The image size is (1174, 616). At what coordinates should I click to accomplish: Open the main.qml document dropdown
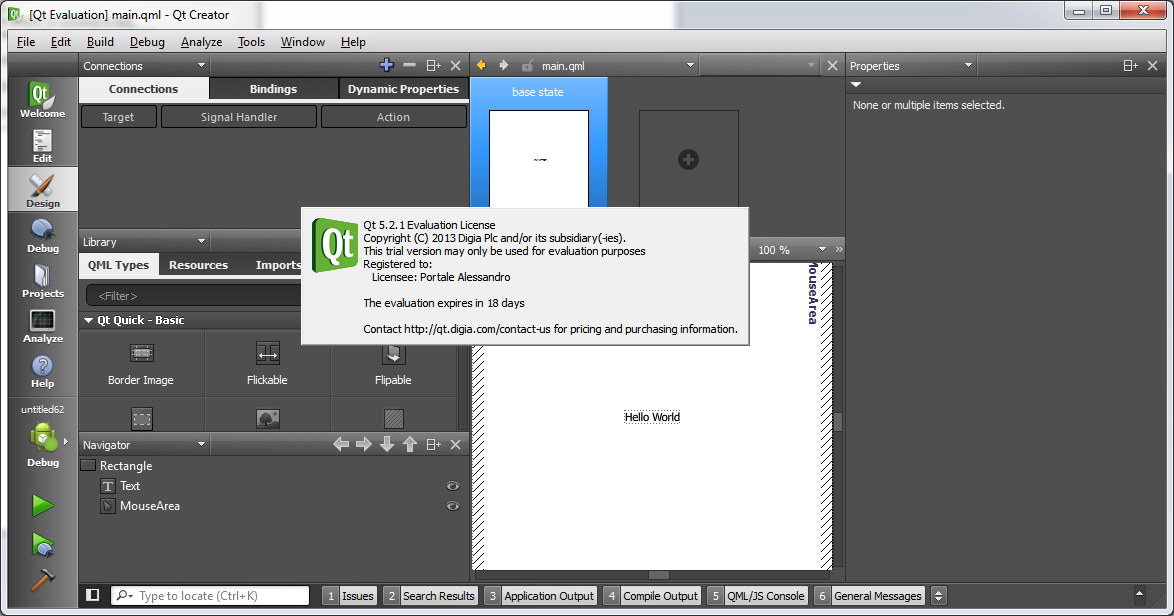pos(690,66)
